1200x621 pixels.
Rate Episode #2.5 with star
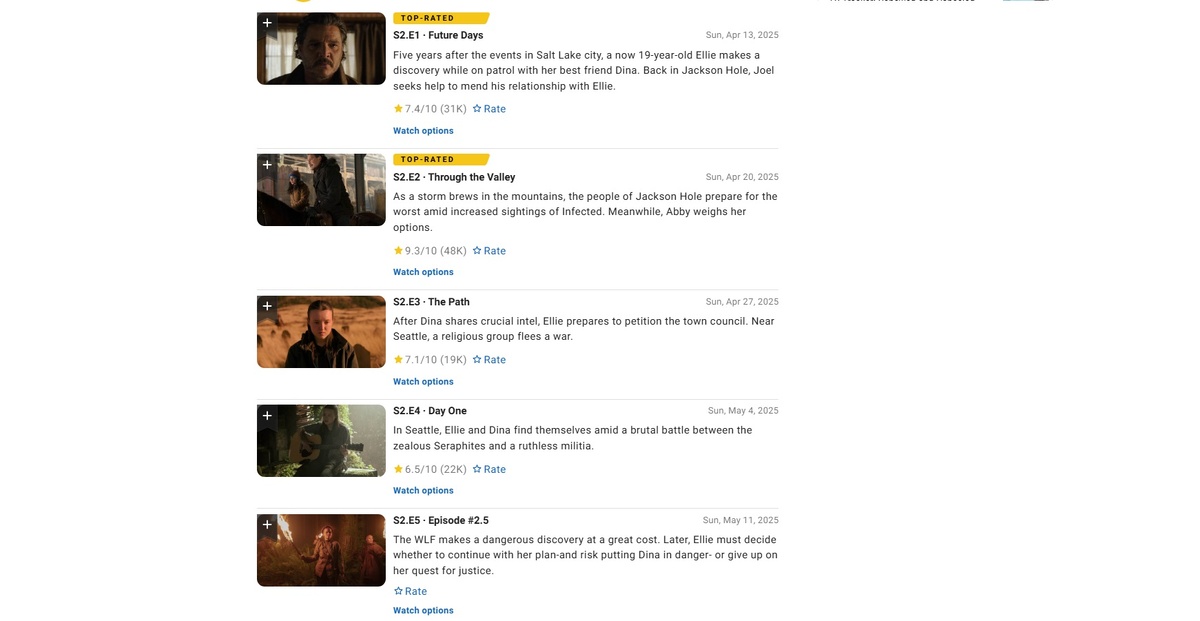tap(410, 591)
